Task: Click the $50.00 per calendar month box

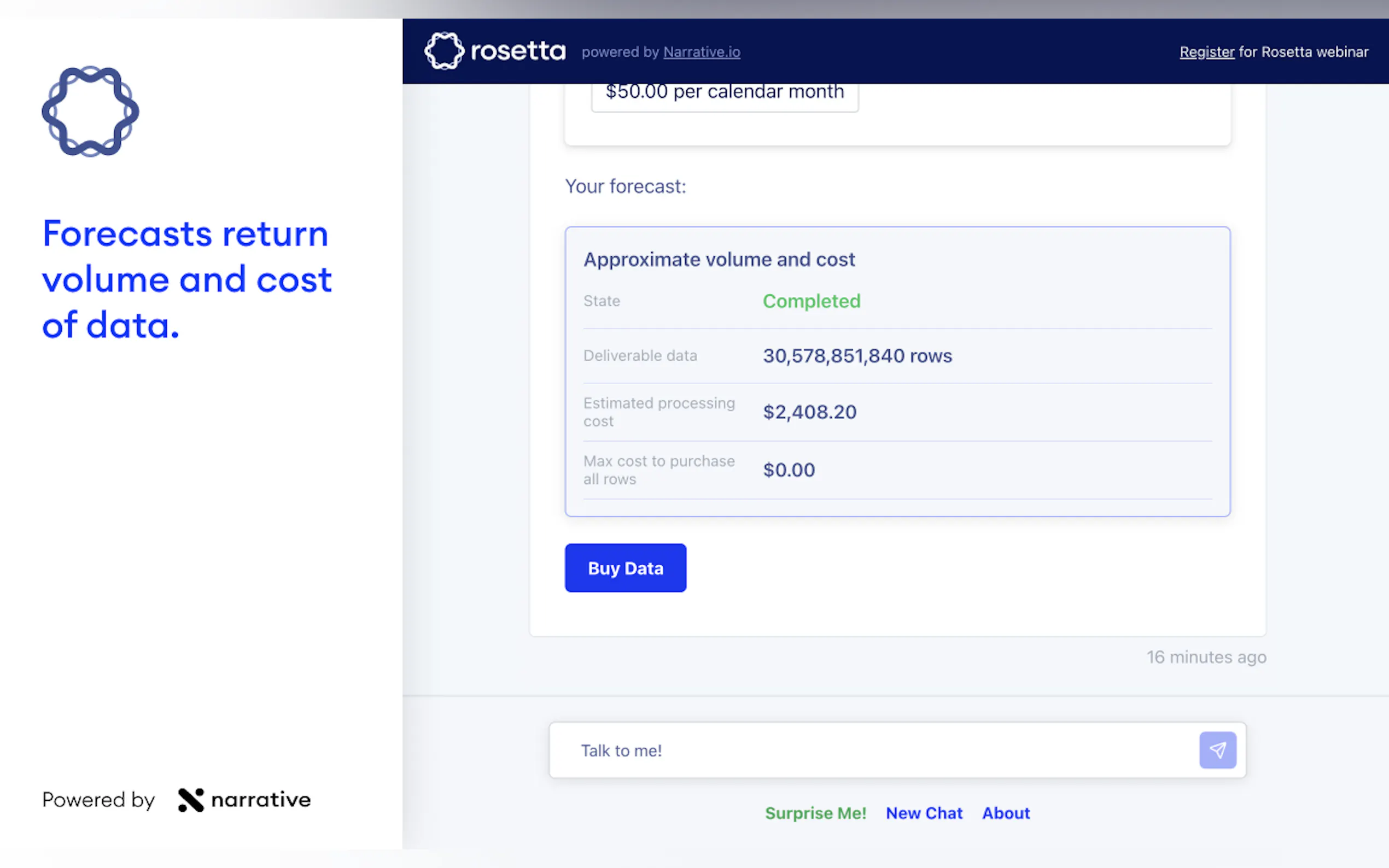Action: 725,93
